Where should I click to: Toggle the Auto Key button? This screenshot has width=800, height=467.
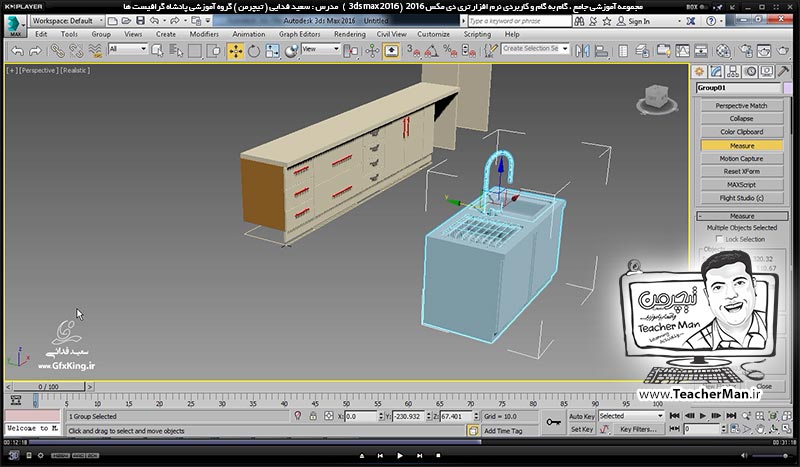pos(582,416)
